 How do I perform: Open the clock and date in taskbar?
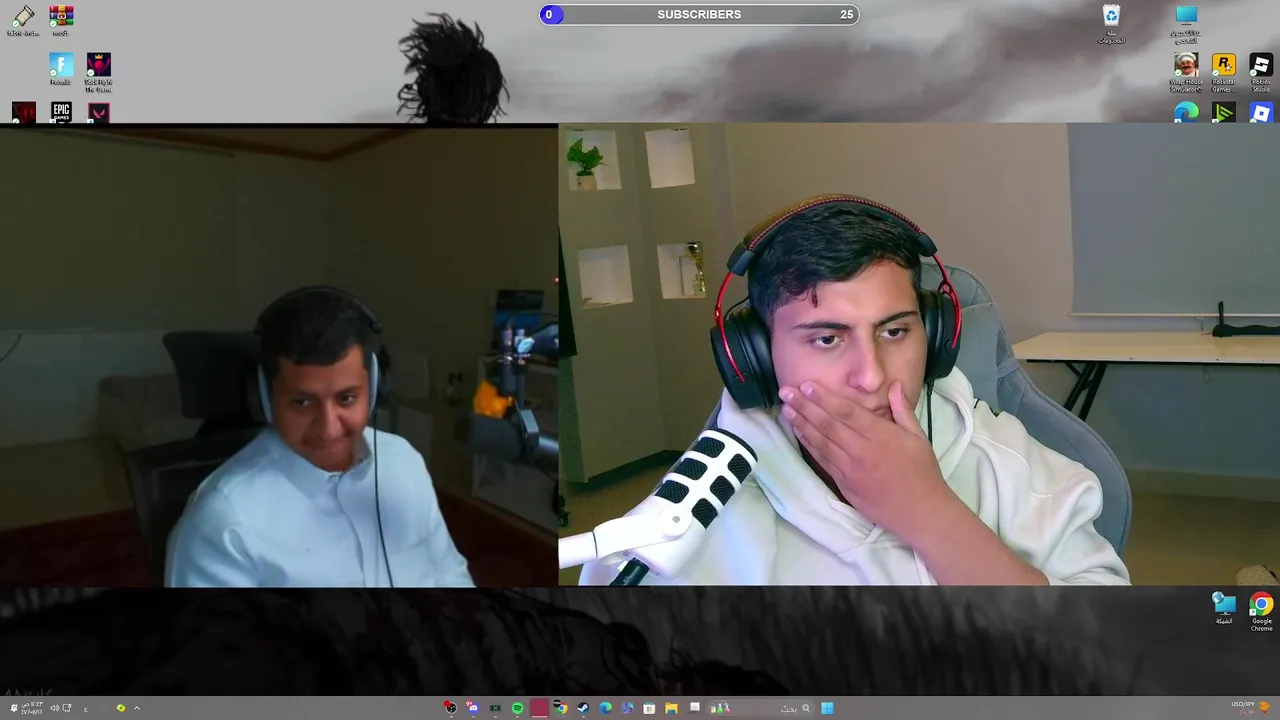pos(32,708)
